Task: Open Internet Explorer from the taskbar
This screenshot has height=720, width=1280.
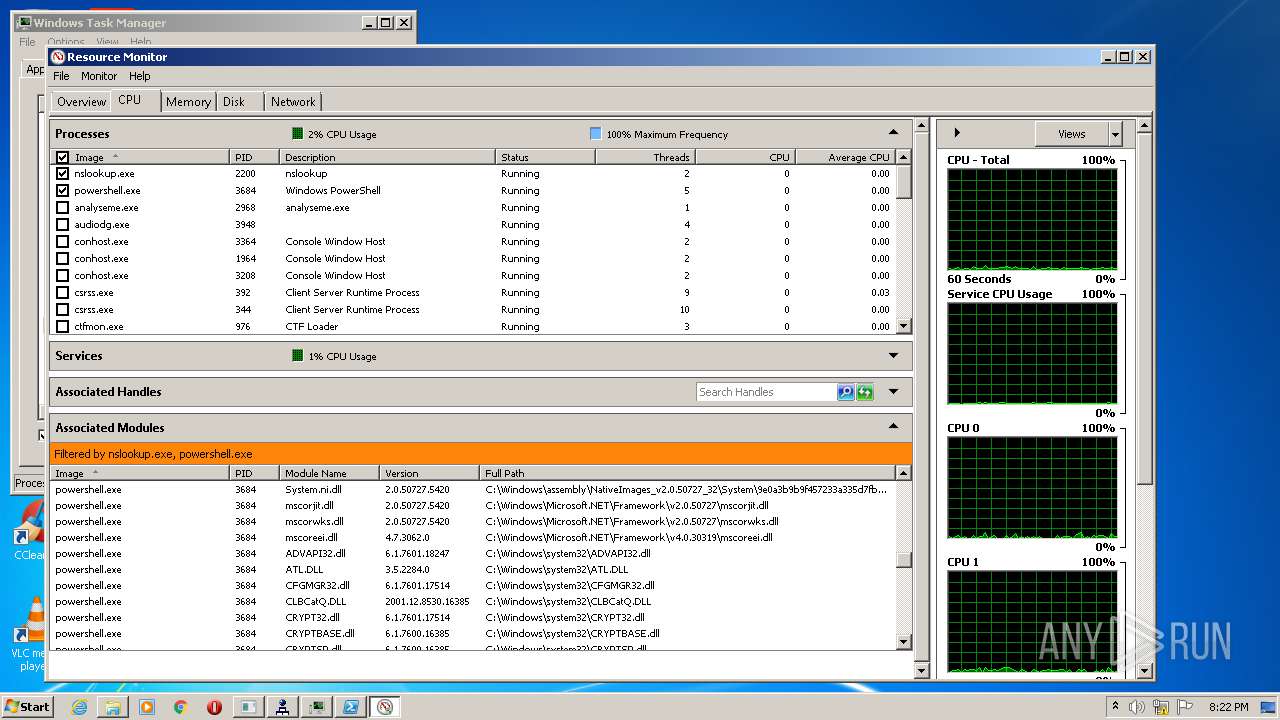Action: pos(80,707)
